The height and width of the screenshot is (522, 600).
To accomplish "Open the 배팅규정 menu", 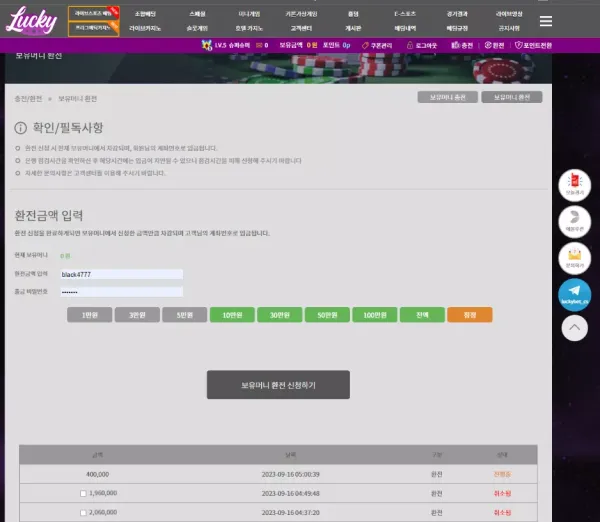I will [457, 28].
